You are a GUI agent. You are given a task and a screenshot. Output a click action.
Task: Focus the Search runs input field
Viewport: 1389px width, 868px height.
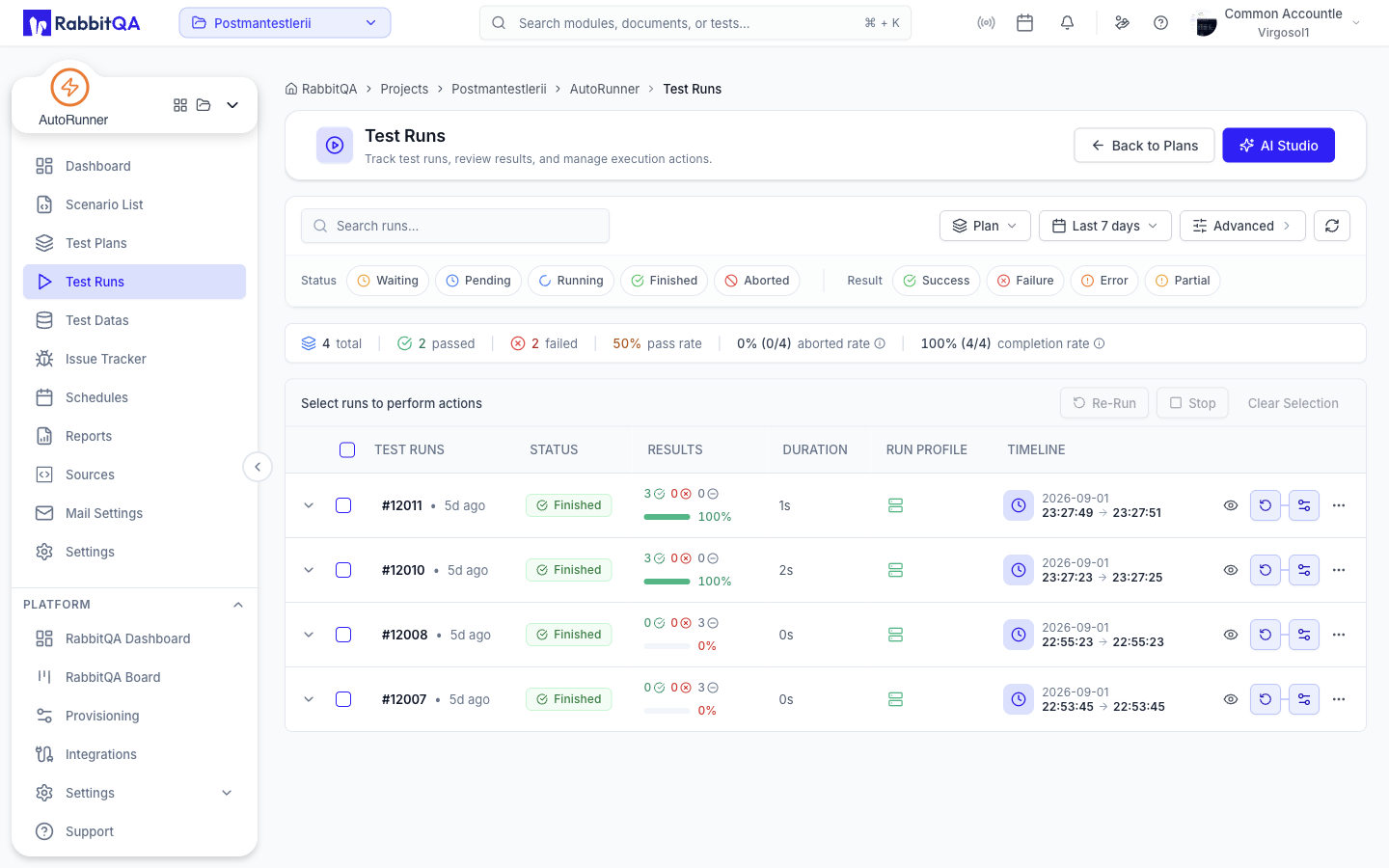click(x=455, y=226)
